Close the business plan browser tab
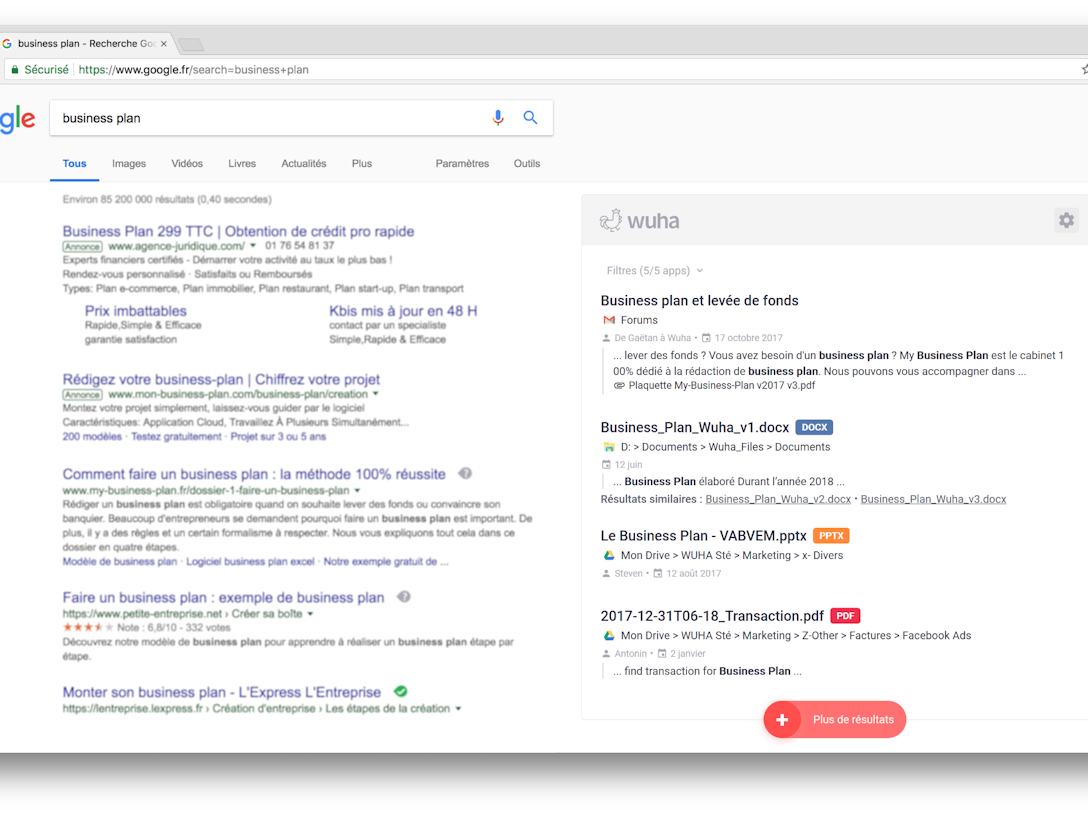 164,44
